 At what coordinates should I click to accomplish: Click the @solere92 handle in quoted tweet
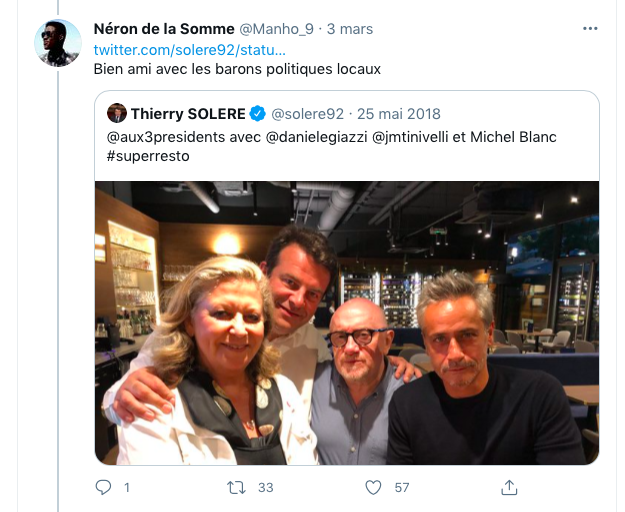tap(307, 114)
